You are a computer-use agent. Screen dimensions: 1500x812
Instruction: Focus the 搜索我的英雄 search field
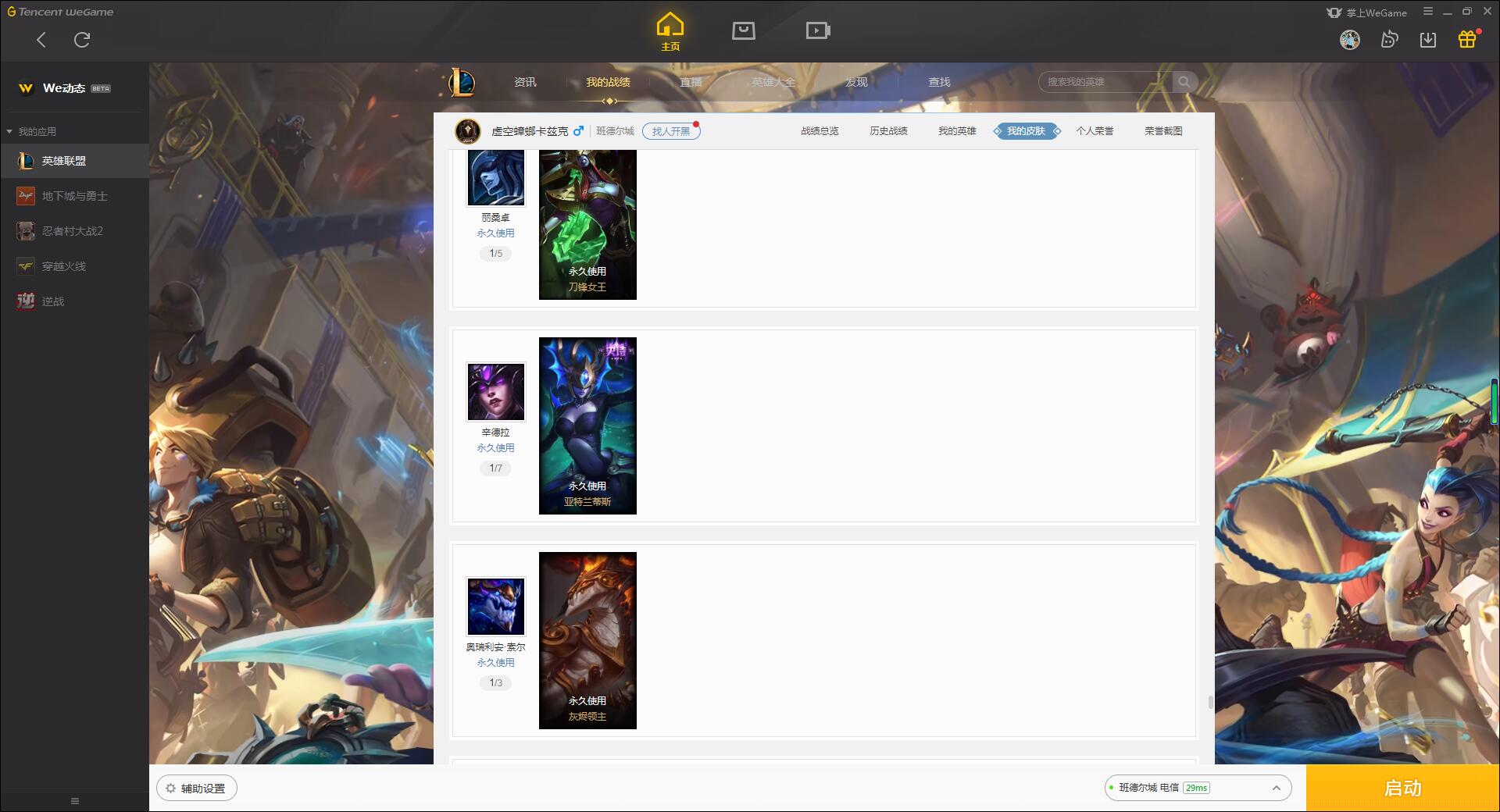1105,82
